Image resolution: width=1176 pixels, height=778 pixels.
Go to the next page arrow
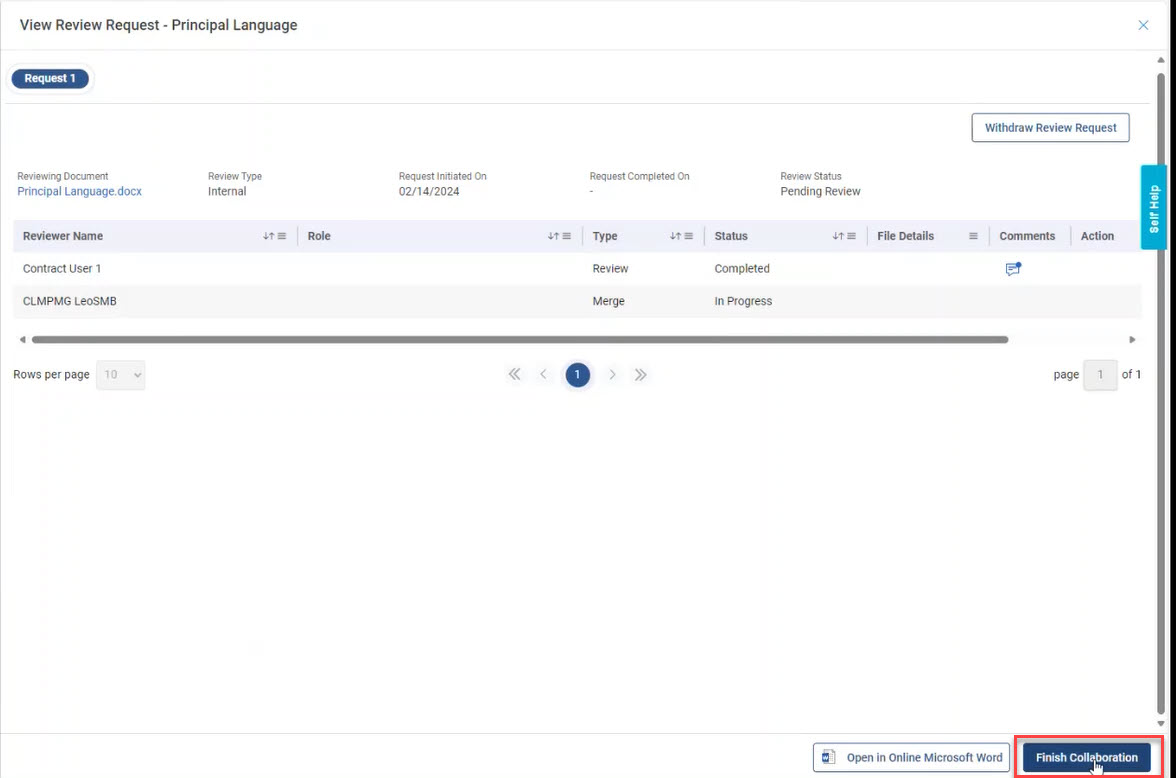pos(612,375)
